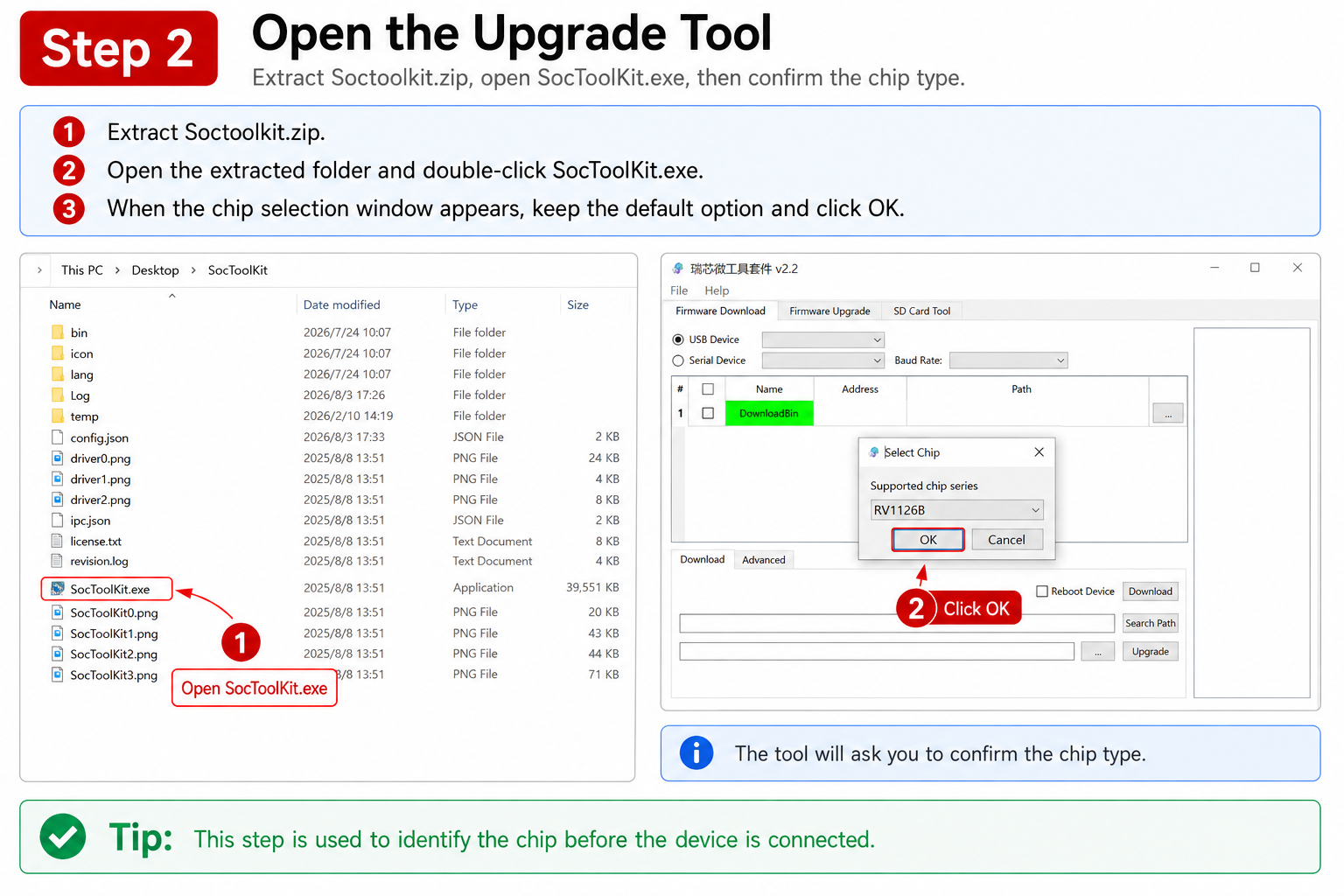
Task: Click the Desktop breadcrumb
Action: 155,270
